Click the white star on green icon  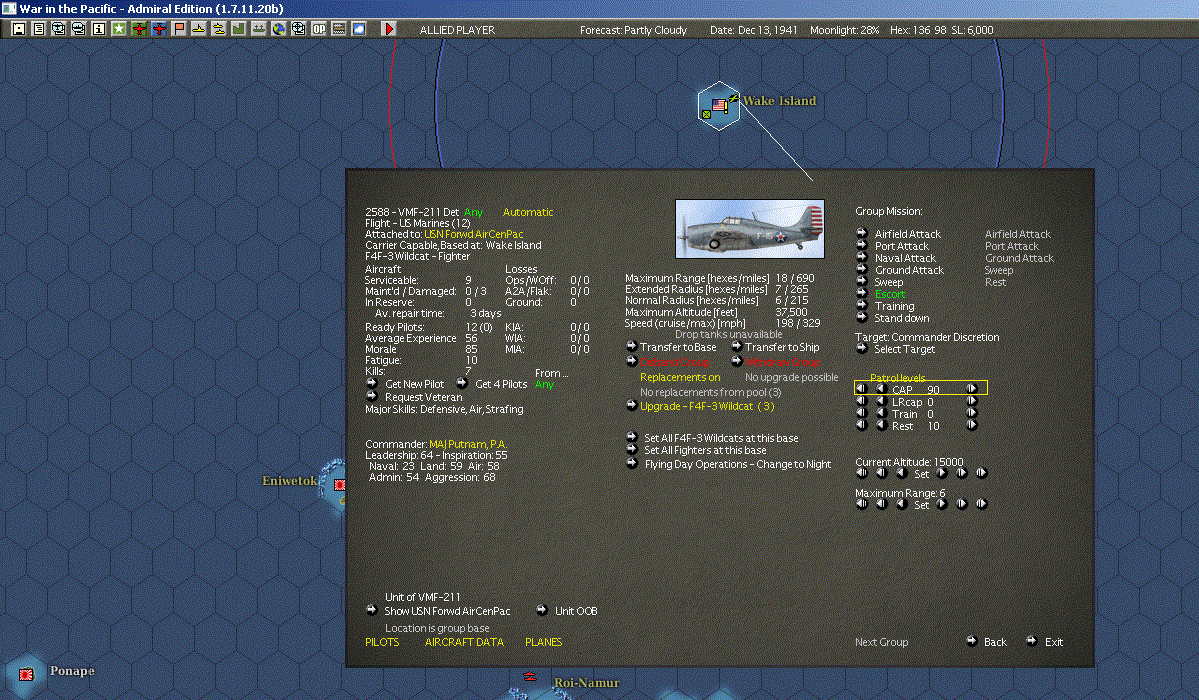119,29
